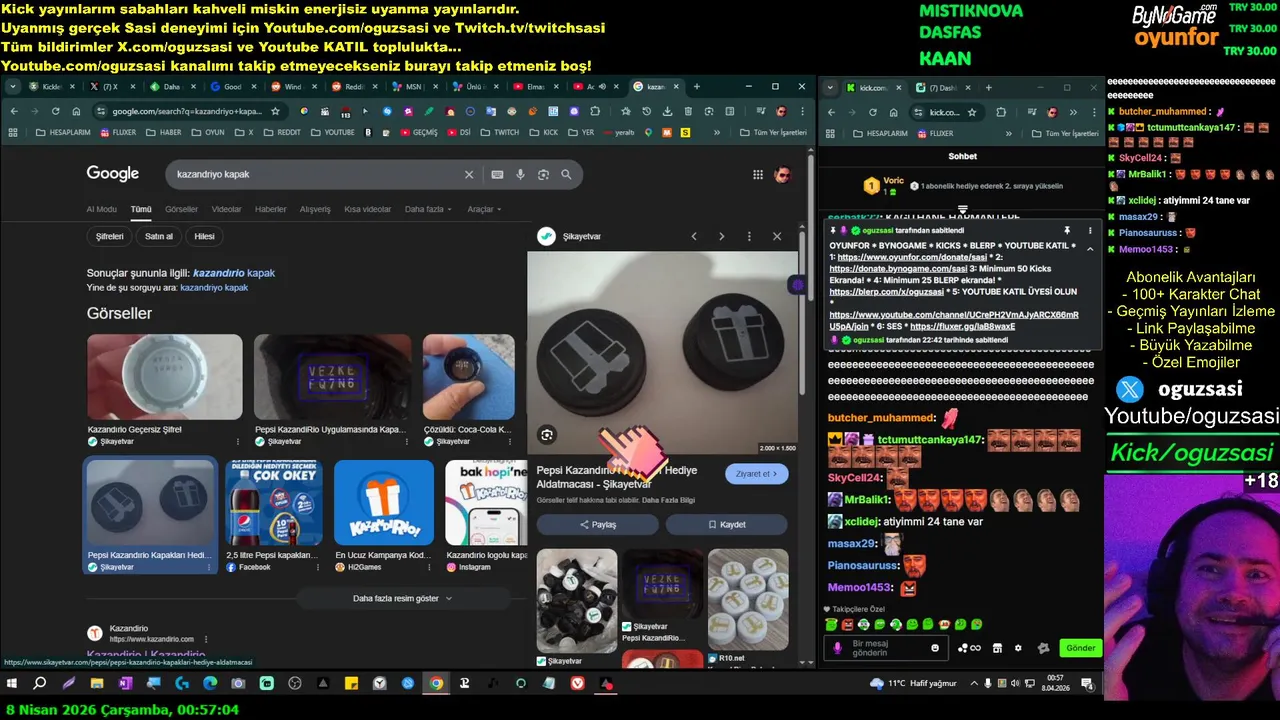Apply the Satın al filter chip
The height and width of the screenshot is (720, 1280).
[159, 237]
